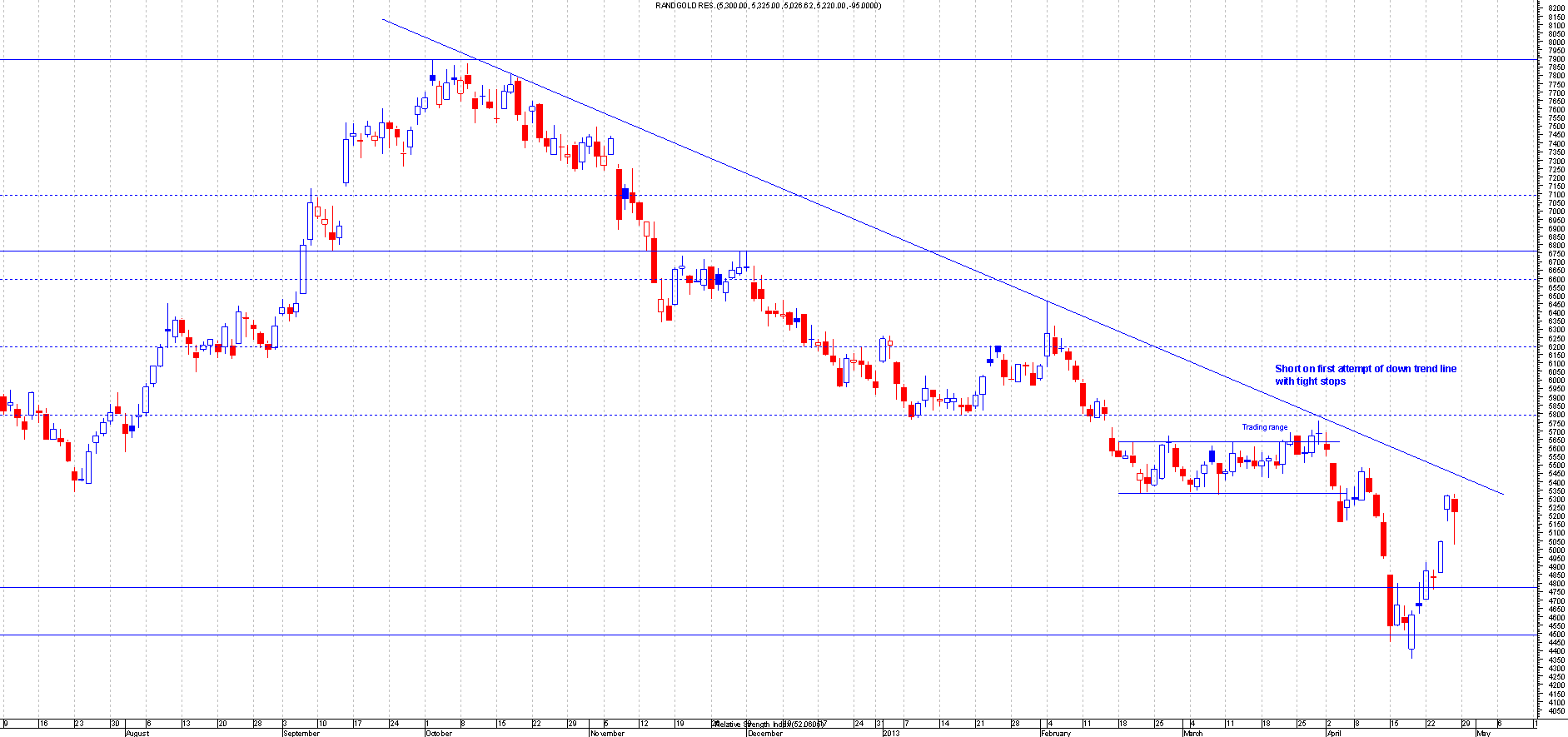Click the last red candle on the chart
The image size is (1568, 737).
[1454, 506]
